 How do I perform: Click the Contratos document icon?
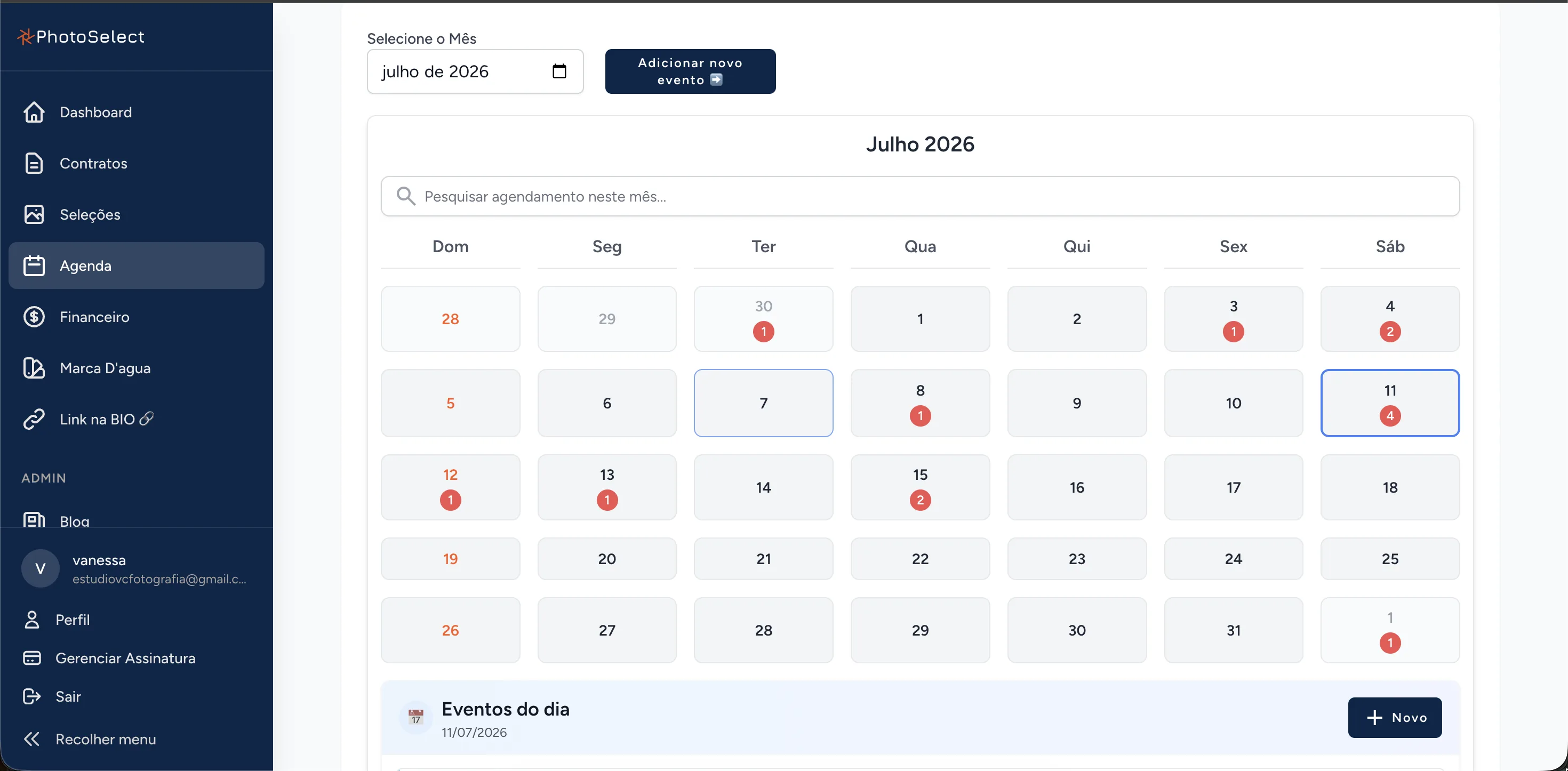(x=34, y=163)
